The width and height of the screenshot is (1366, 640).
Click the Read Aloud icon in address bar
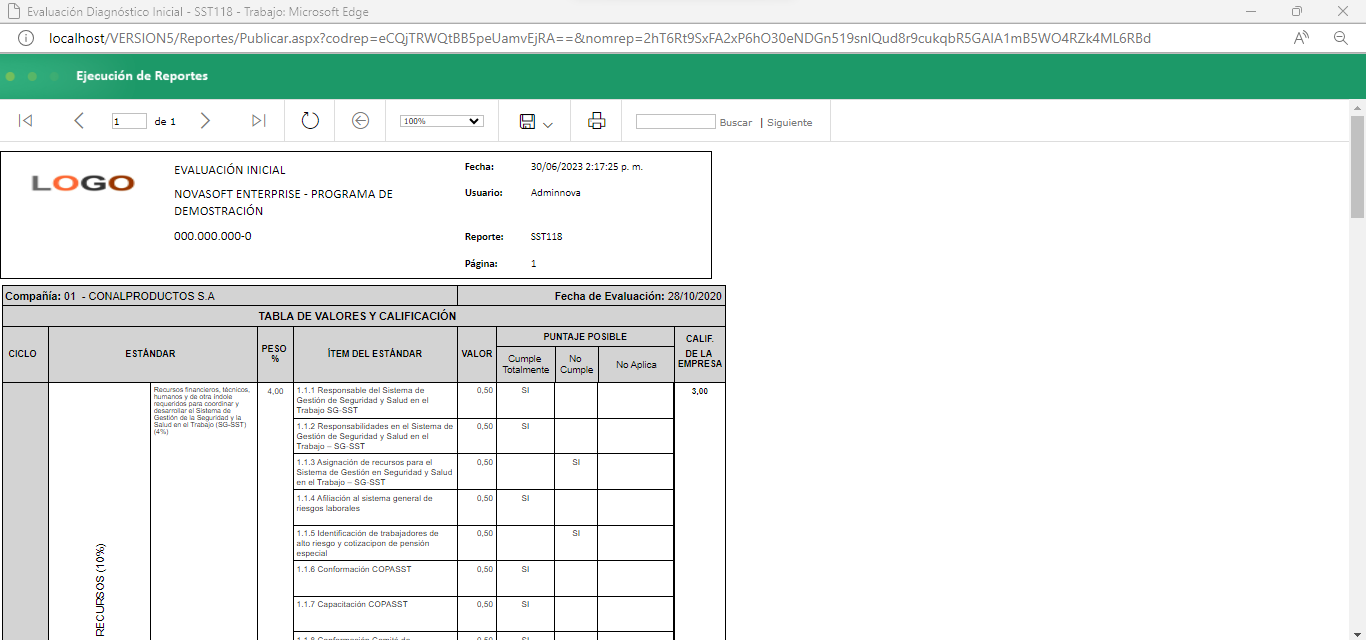click(1301, 38)
